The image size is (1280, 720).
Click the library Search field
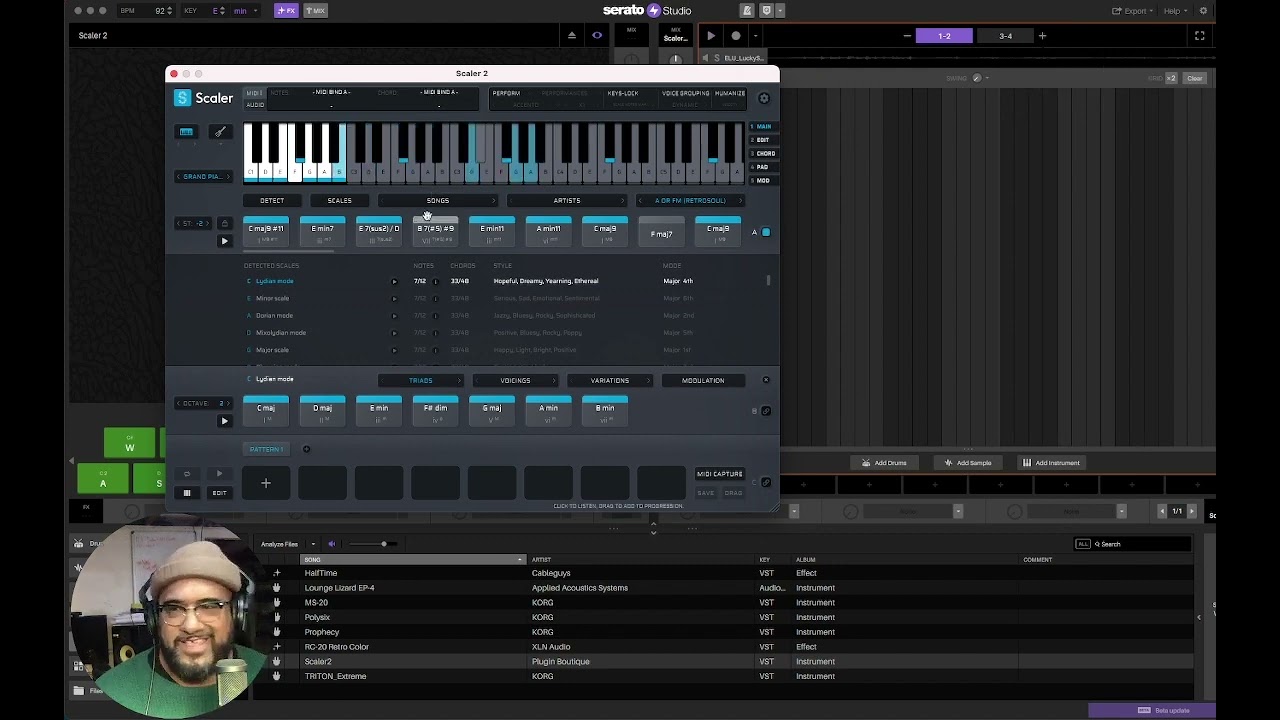[x=1141, y=544]
